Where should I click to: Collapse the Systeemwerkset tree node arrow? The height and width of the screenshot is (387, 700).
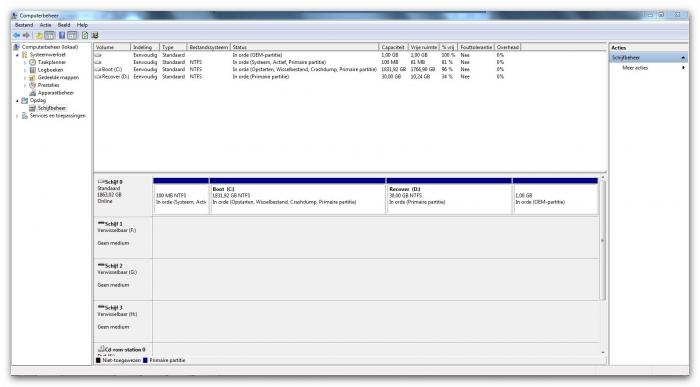point(18,55)
